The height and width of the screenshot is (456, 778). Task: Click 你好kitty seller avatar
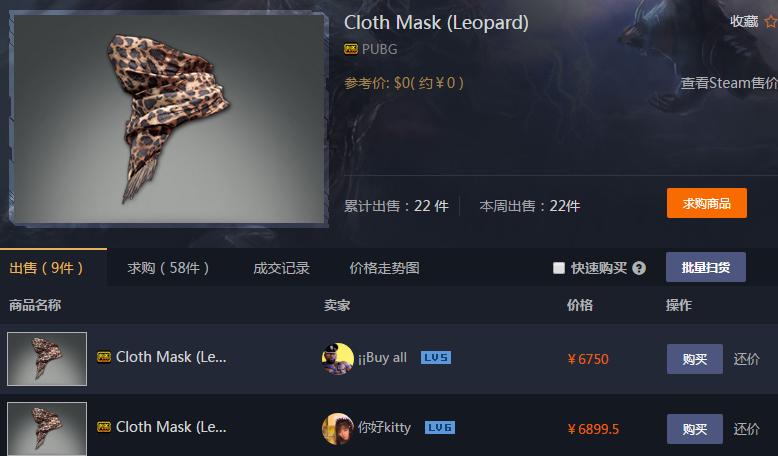[x=337, y=428]
